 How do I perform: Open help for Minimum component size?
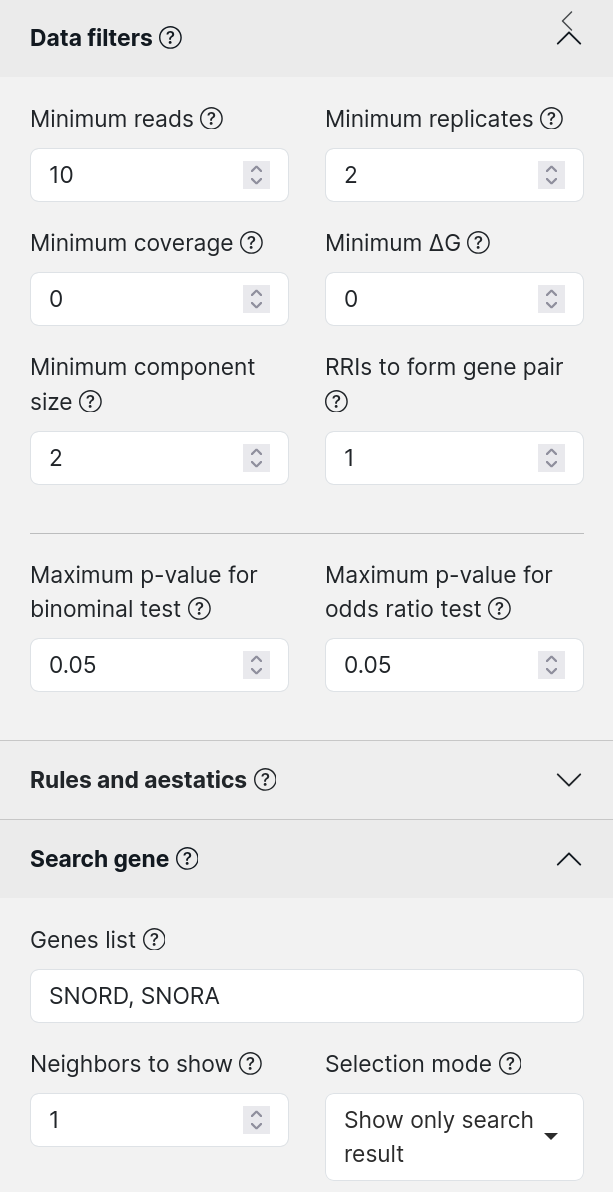coord(91,401)
